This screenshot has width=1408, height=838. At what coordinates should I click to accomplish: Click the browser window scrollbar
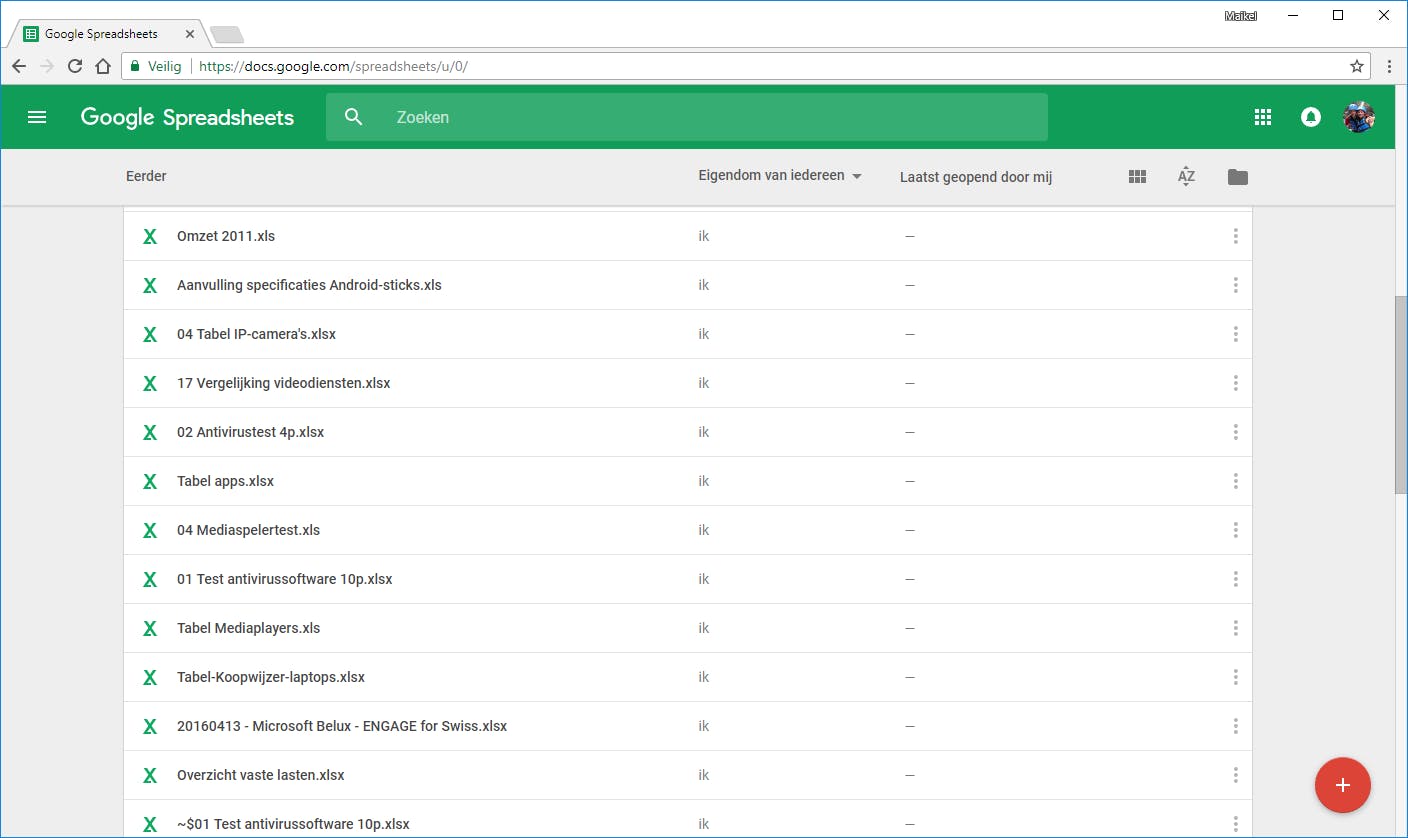click(1401, 395)
